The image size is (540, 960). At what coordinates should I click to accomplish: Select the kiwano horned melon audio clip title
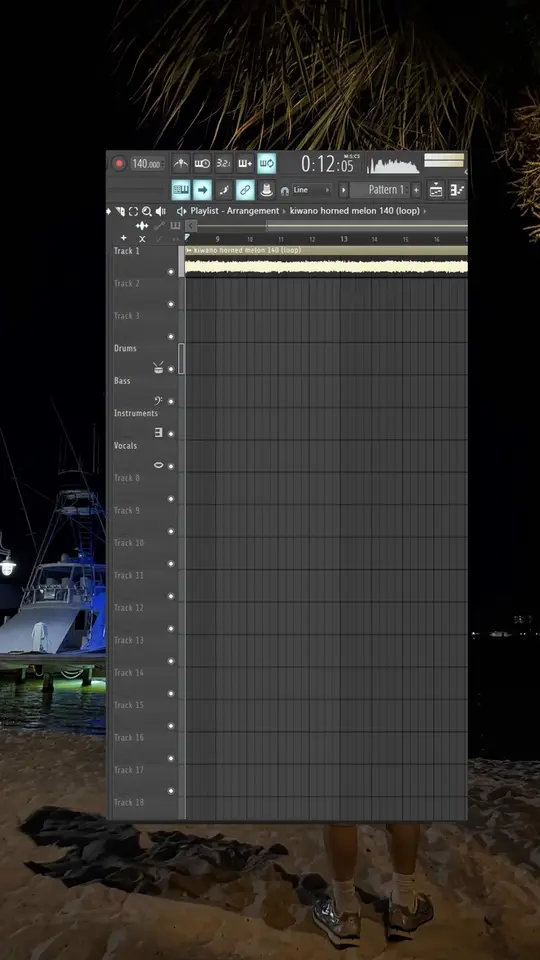click(x=247, y=250)
